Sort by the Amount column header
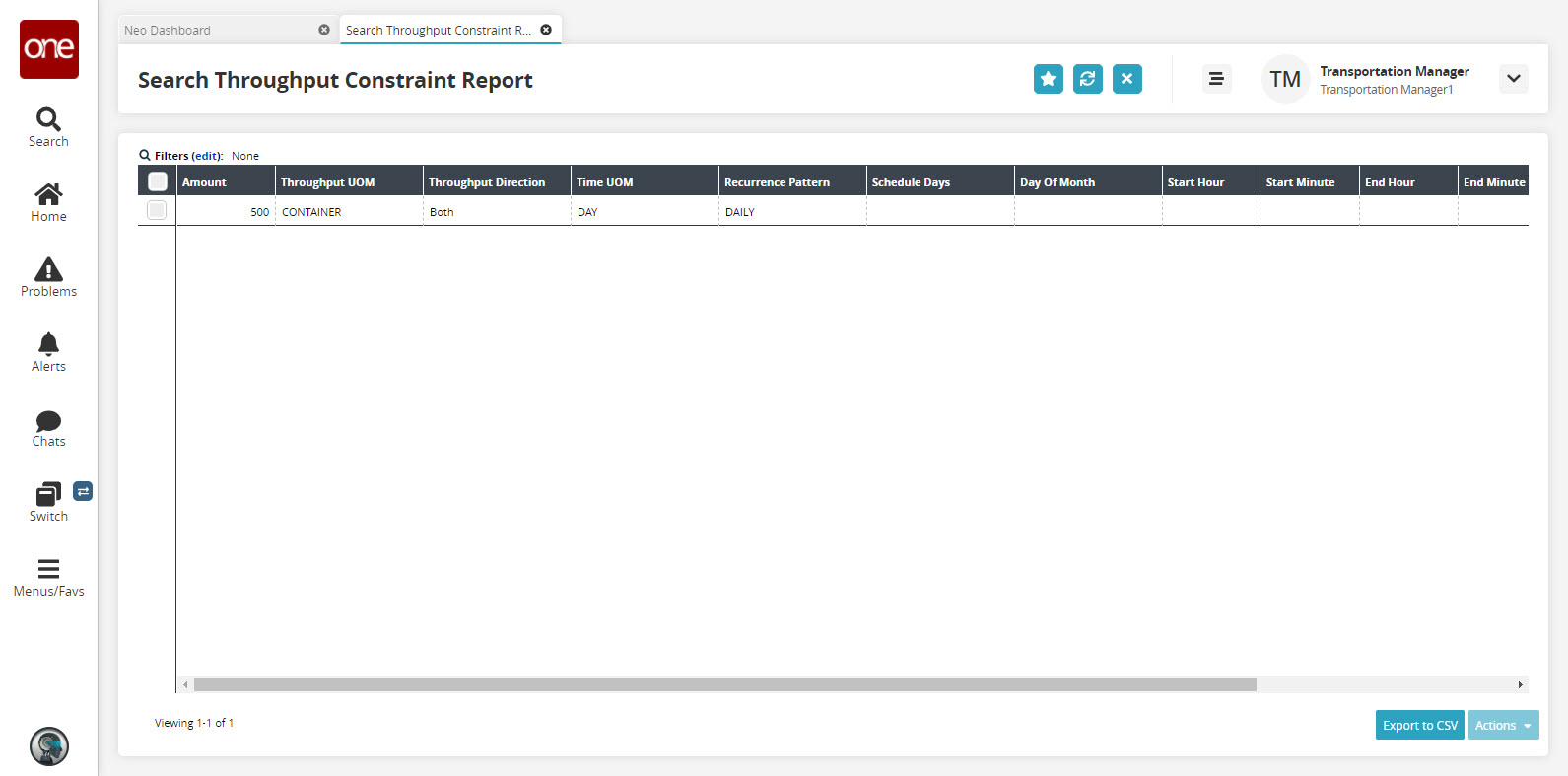This screenshot has height=776, width=1568. tap(226, 181)
